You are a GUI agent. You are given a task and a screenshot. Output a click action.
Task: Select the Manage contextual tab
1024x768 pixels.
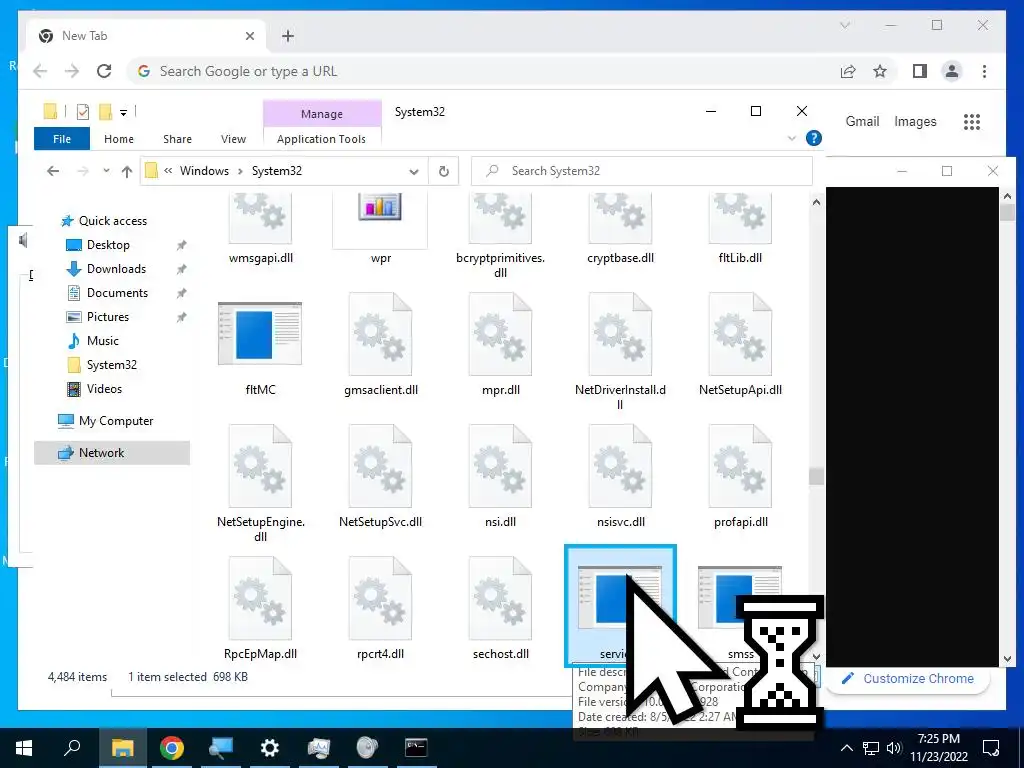pos(322,114)
